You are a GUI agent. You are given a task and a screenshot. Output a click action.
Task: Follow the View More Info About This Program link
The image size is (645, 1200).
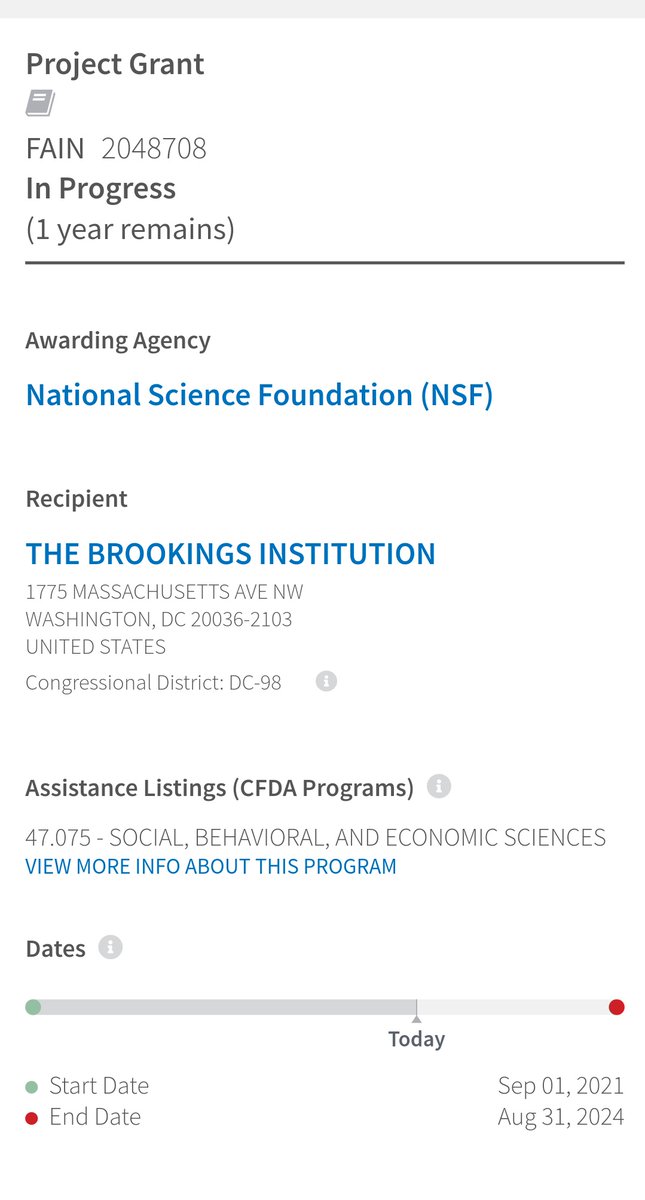pos(211,867)
